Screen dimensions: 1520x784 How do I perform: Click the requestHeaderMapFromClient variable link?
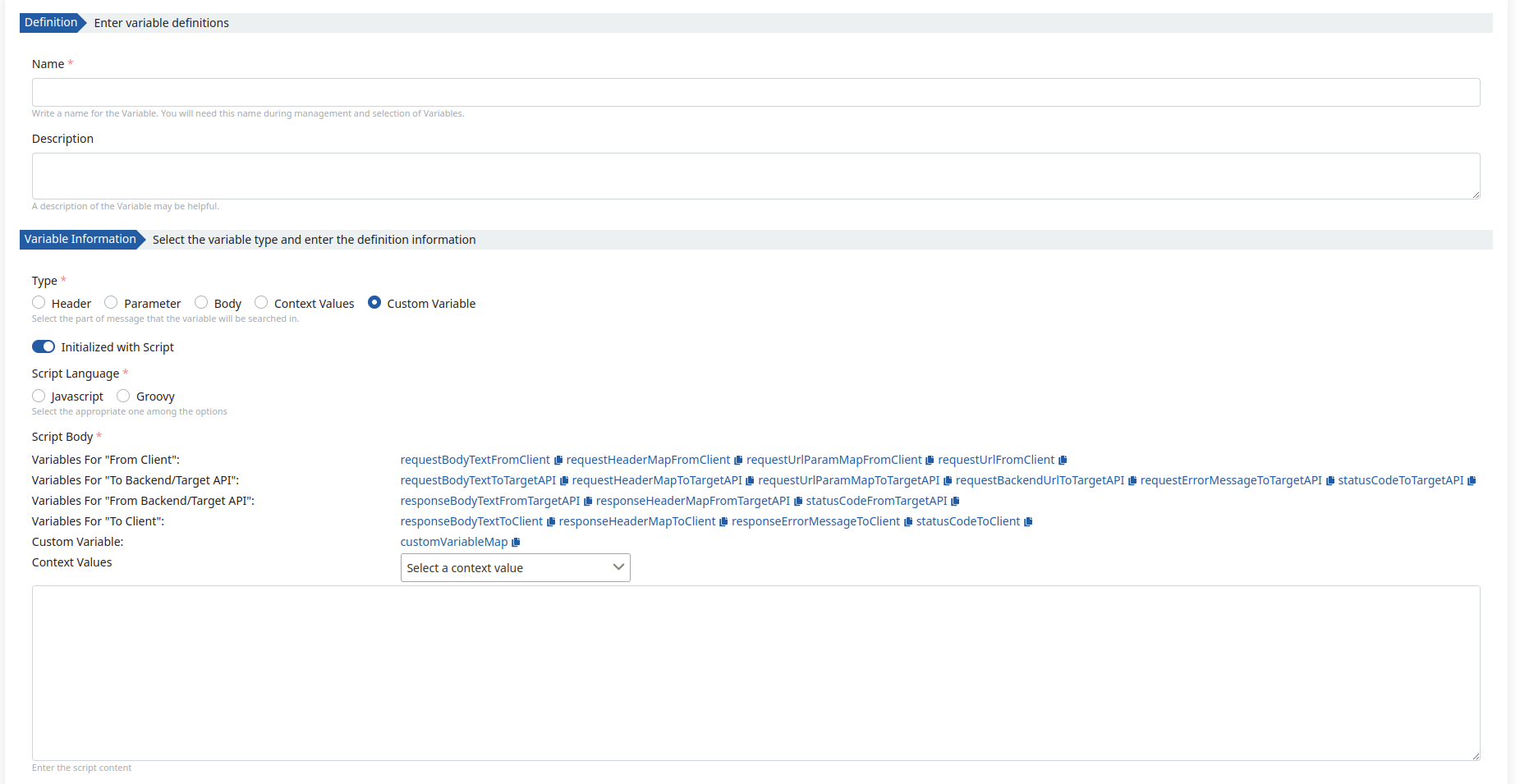click(648, 461)
